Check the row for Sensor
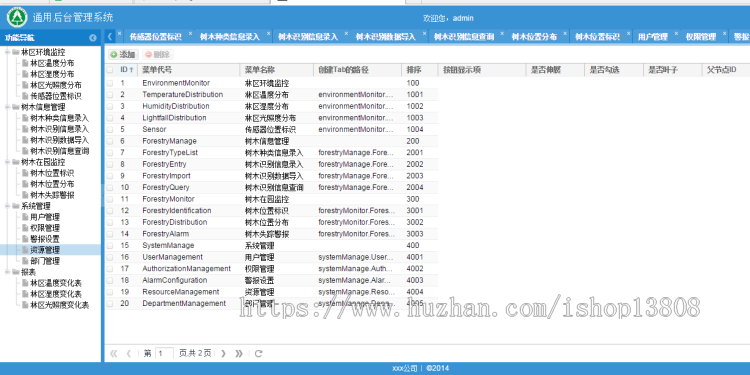The width and height of the screenshot is (750, 375). point(110,130)
